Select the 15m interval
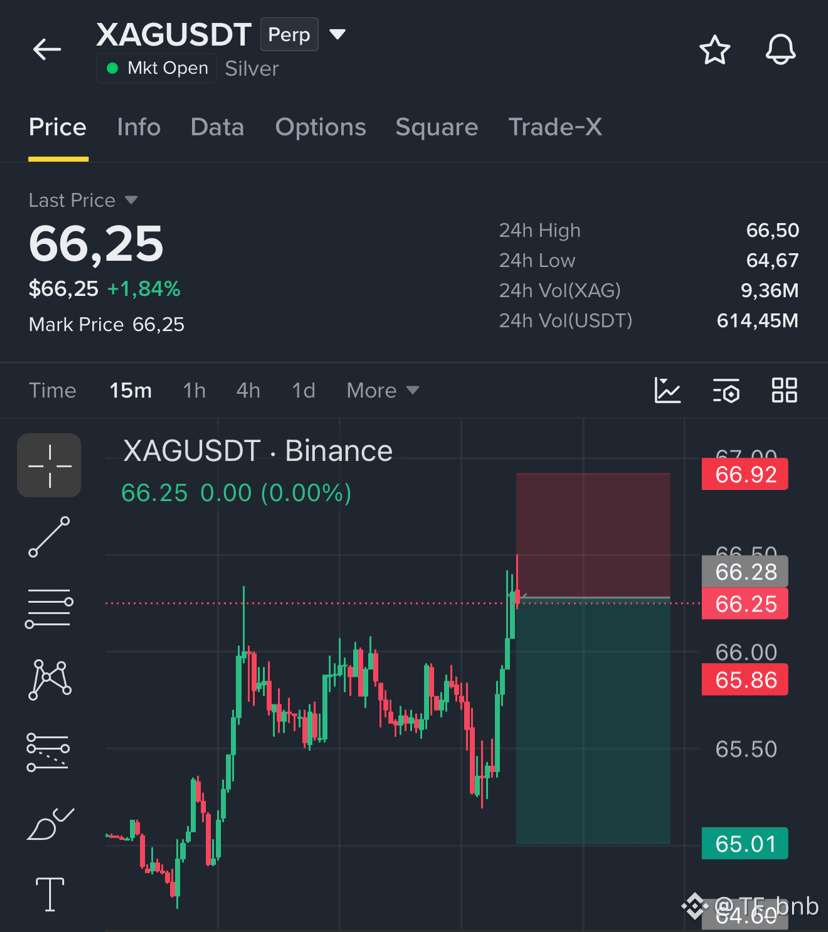Screen dimensions: 828x932 131,391
